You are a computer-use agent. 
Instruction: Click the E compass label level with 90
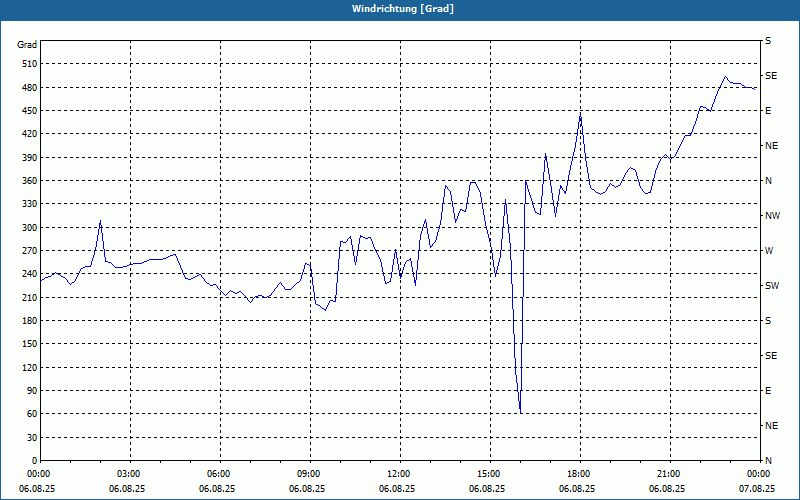click(768, 391)
